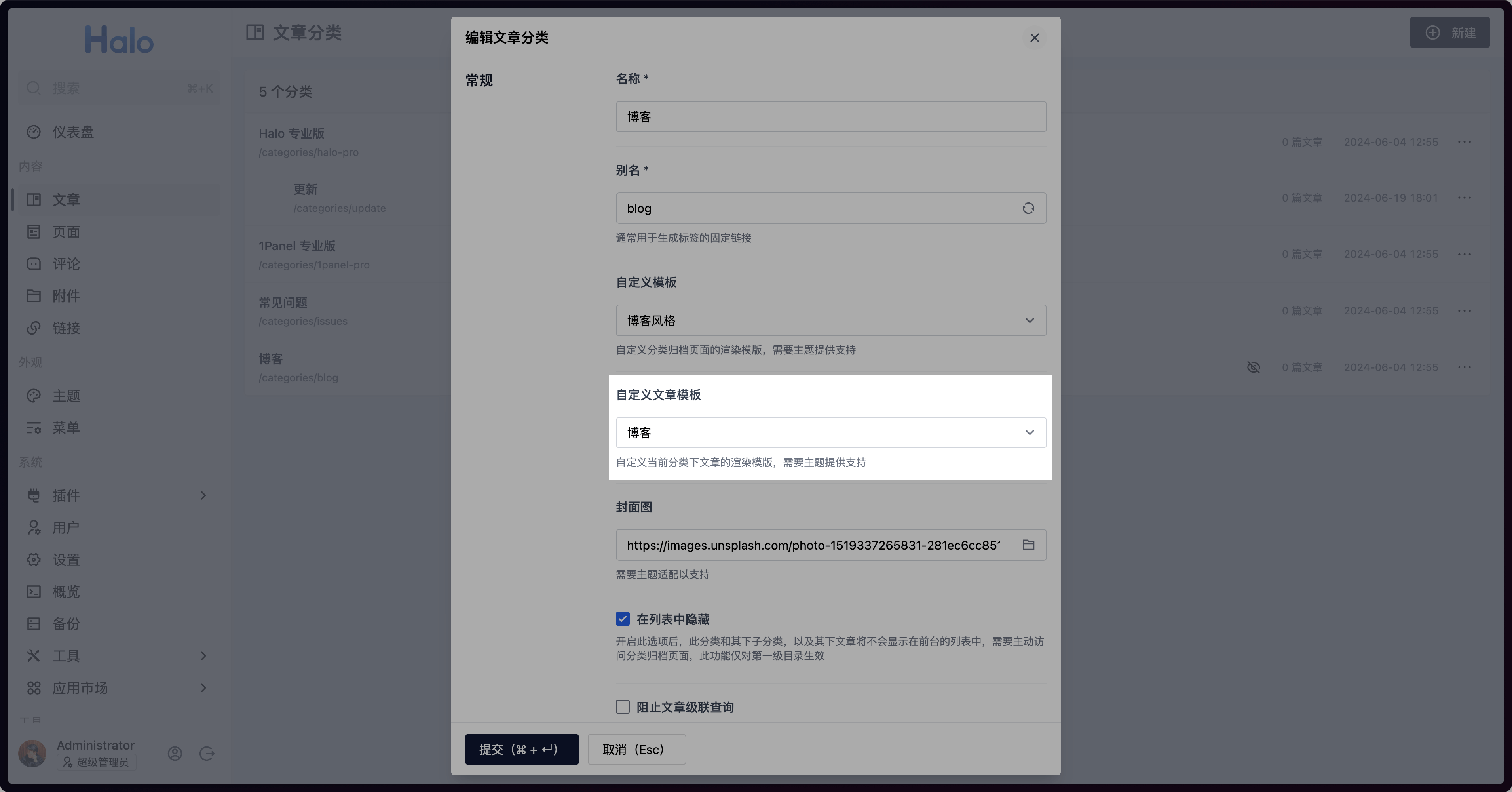Click hidden eye-off icon on 博客 row
The image size is (1512, 792).
tap(1253, 367)
